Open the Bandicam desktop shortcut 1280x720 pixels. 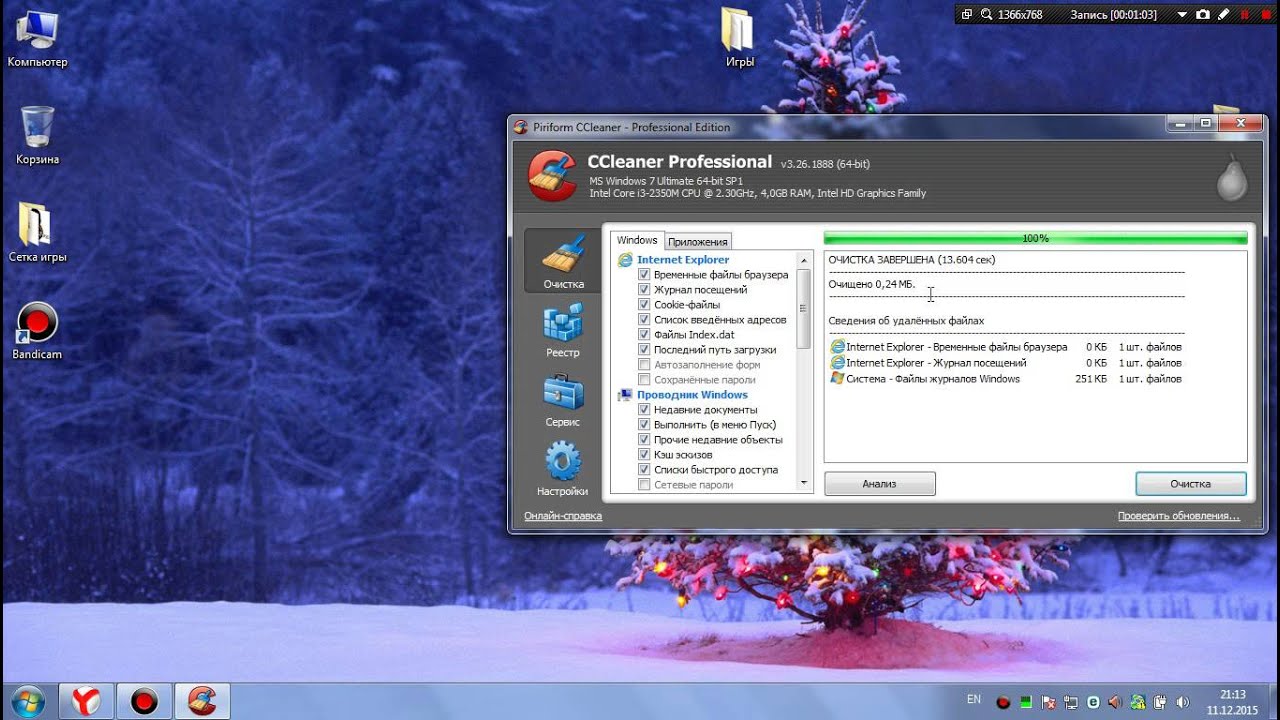37,331
